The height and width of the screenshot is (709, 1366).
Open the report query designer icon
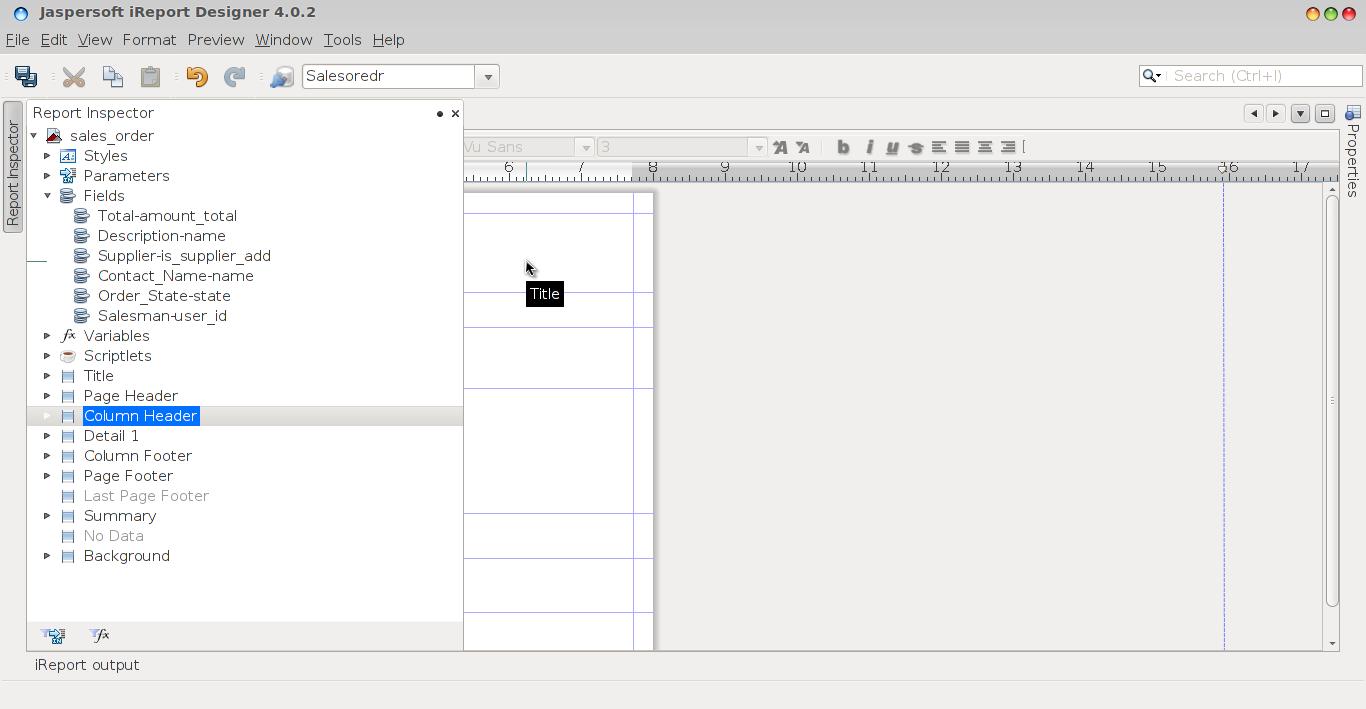pyautogui.click(x=281, y=76)
